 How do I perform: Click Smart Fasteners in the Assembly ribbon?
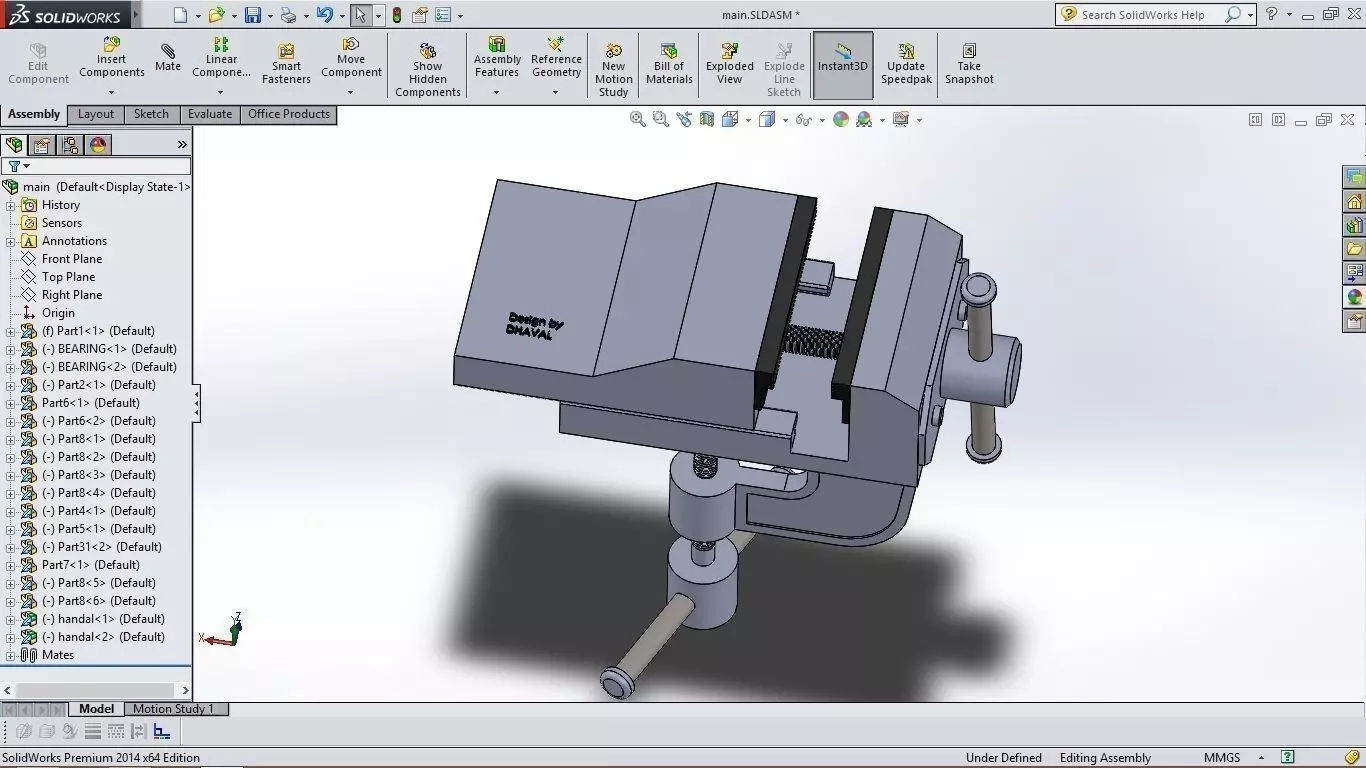click(286, 64)
